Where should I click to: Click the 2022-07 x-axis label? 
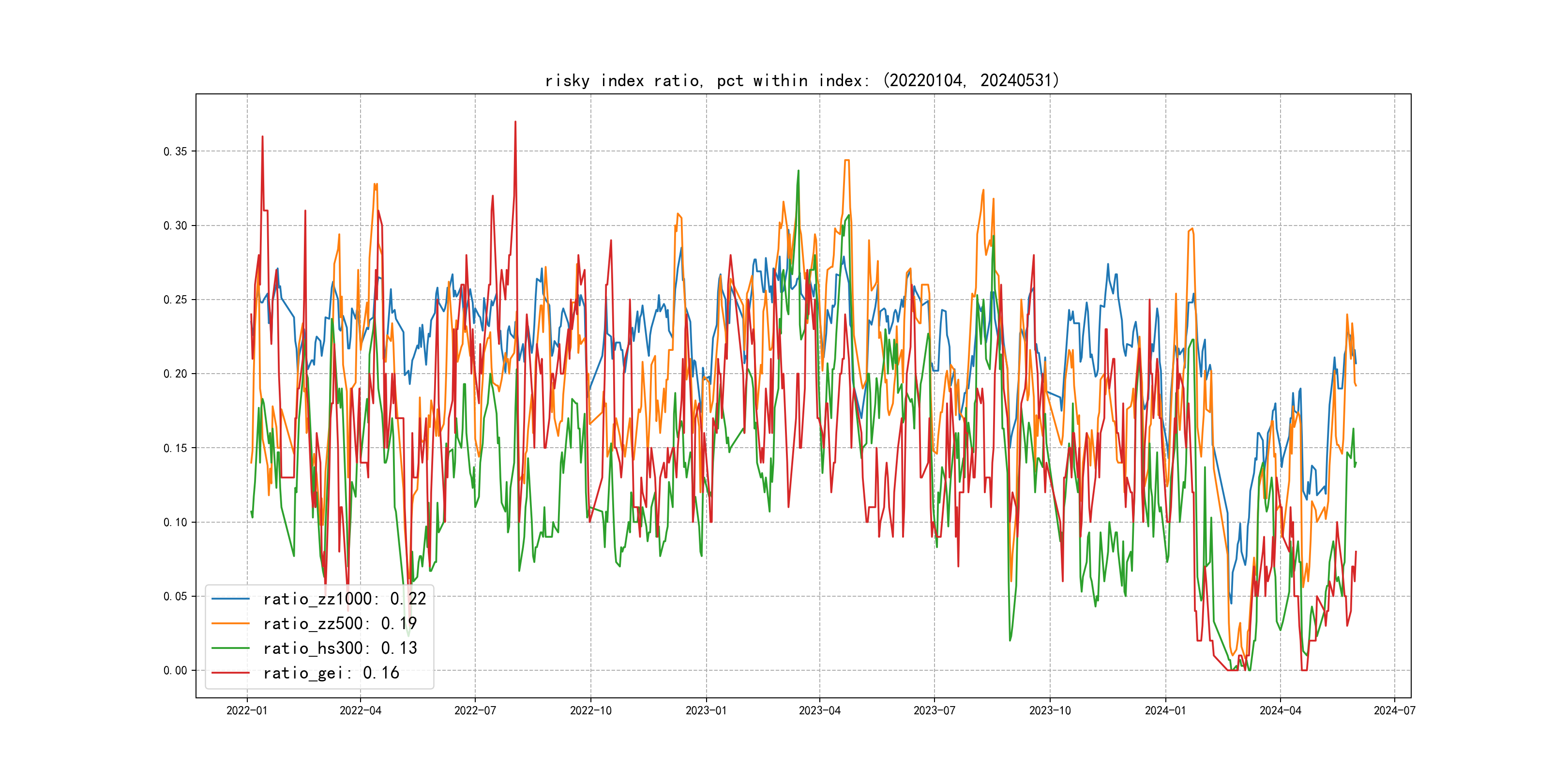pyautogui.click(x=475, y=711)
